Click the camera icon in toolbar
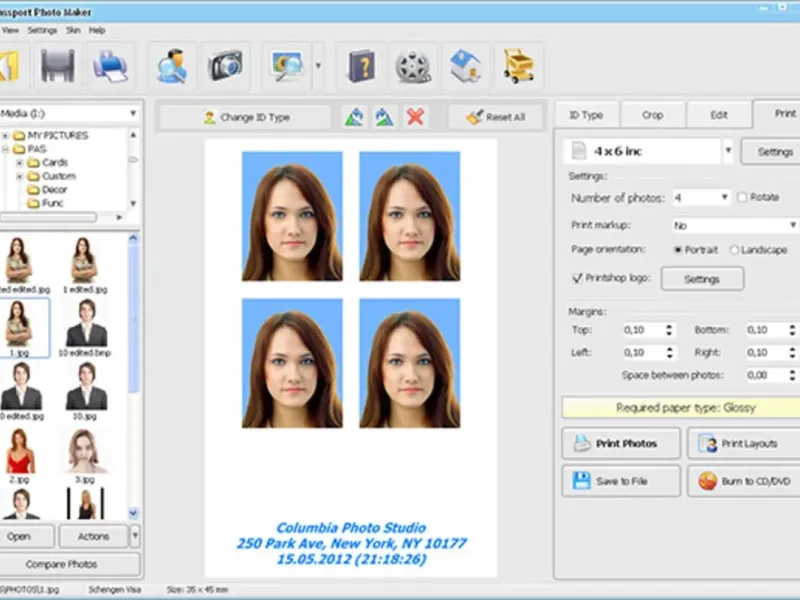Image resolution: width=800 pixels, height=600 pixels. (226, 66)
